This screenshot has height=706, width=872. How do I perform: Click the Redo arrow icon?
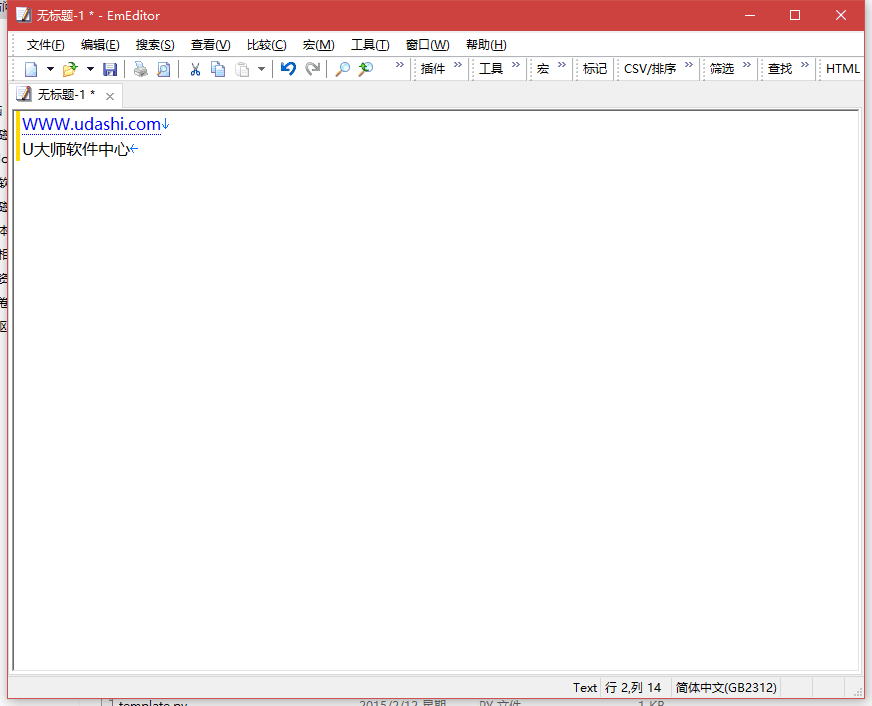click(x=312, y=68)
